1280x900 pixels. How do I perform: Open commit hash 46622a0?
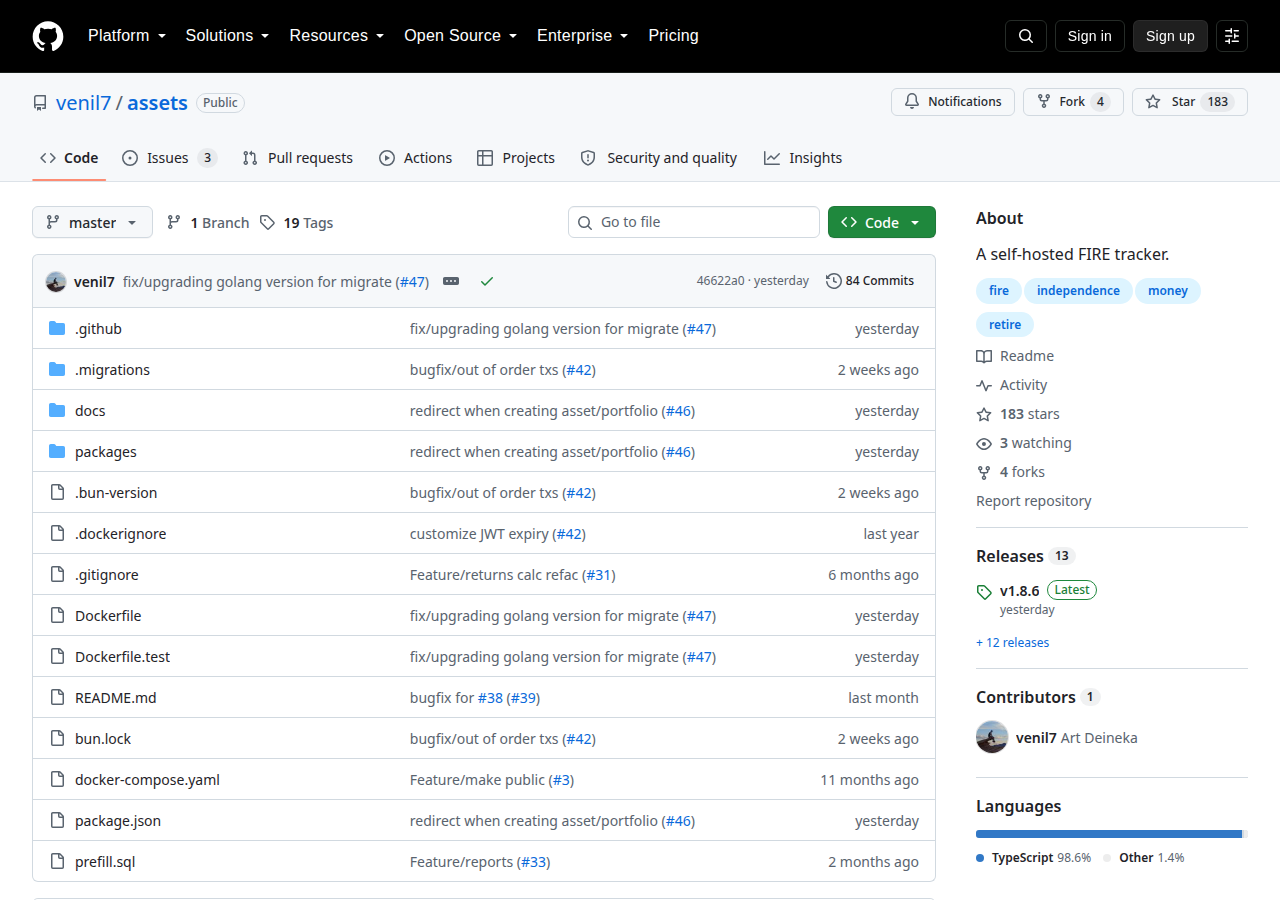tap(720, 281)
